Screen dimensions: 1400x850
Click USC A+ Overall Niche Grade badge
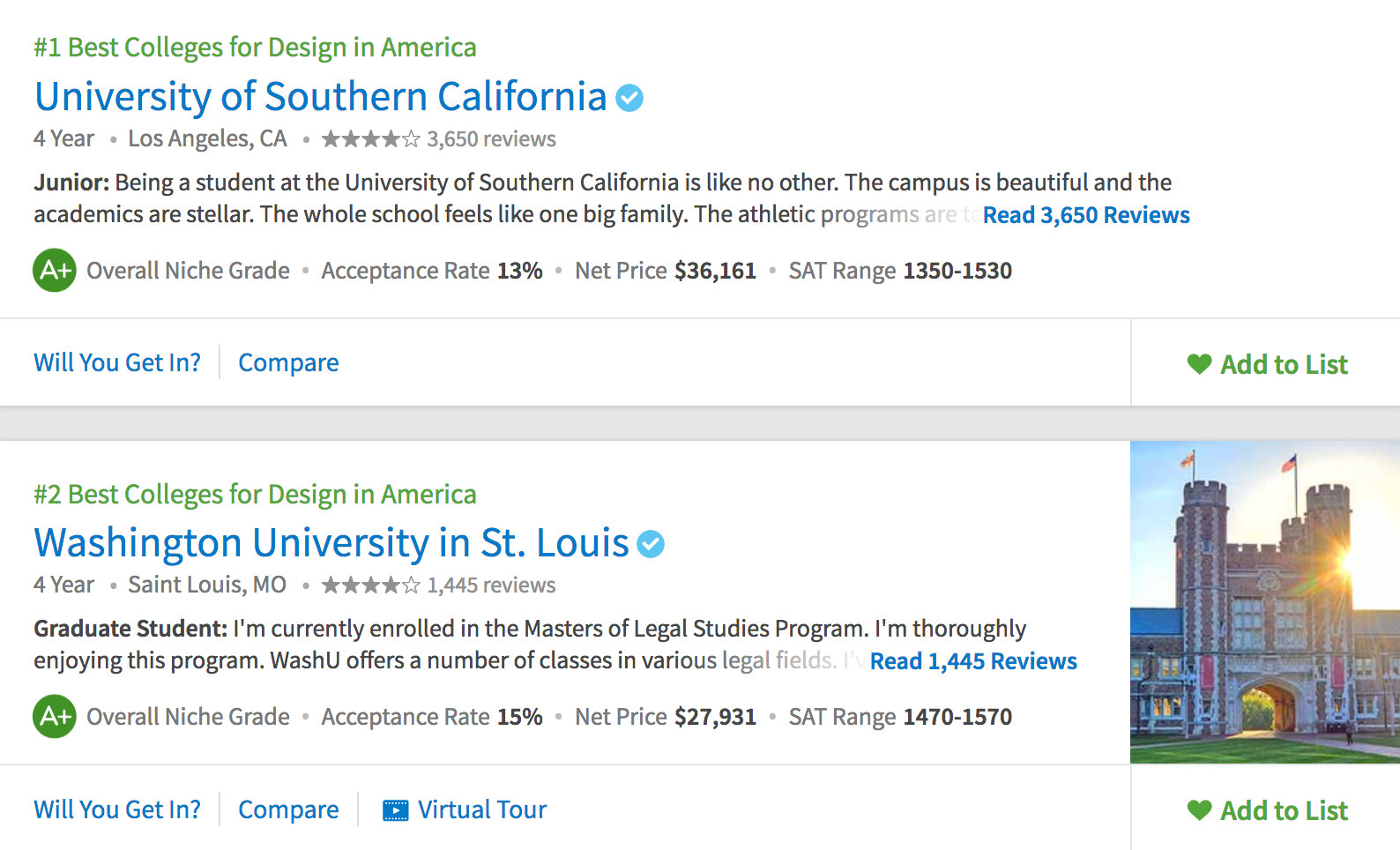click(55, 271)
